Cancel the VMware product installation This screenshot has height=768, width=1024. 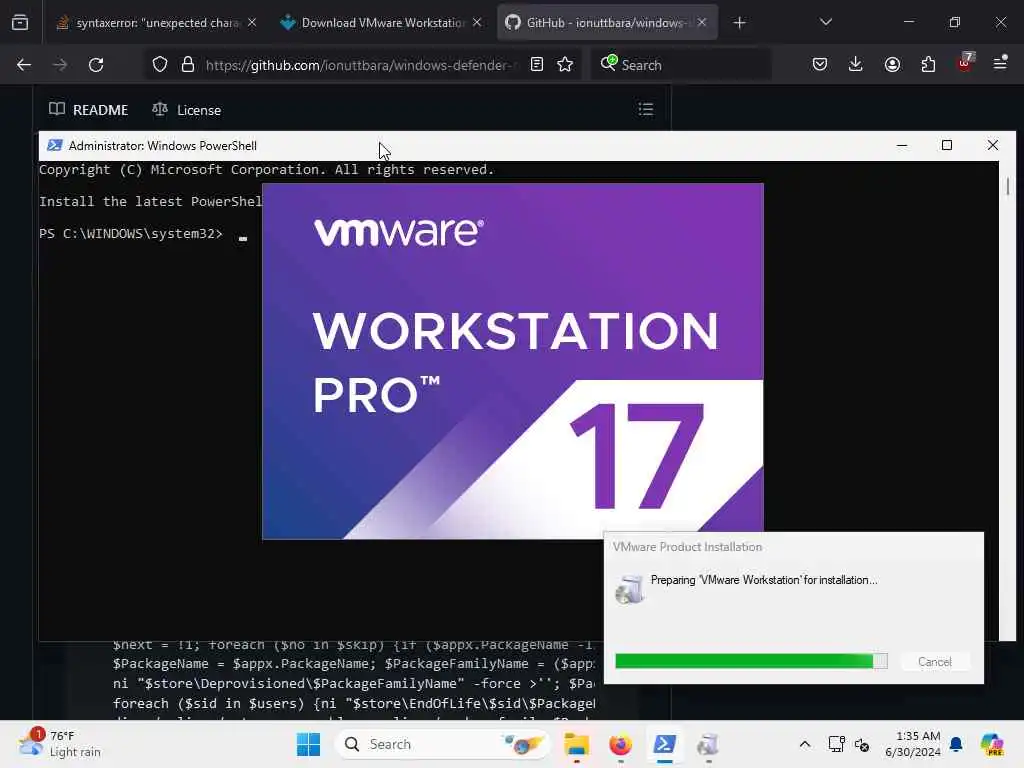coord(935,662)
